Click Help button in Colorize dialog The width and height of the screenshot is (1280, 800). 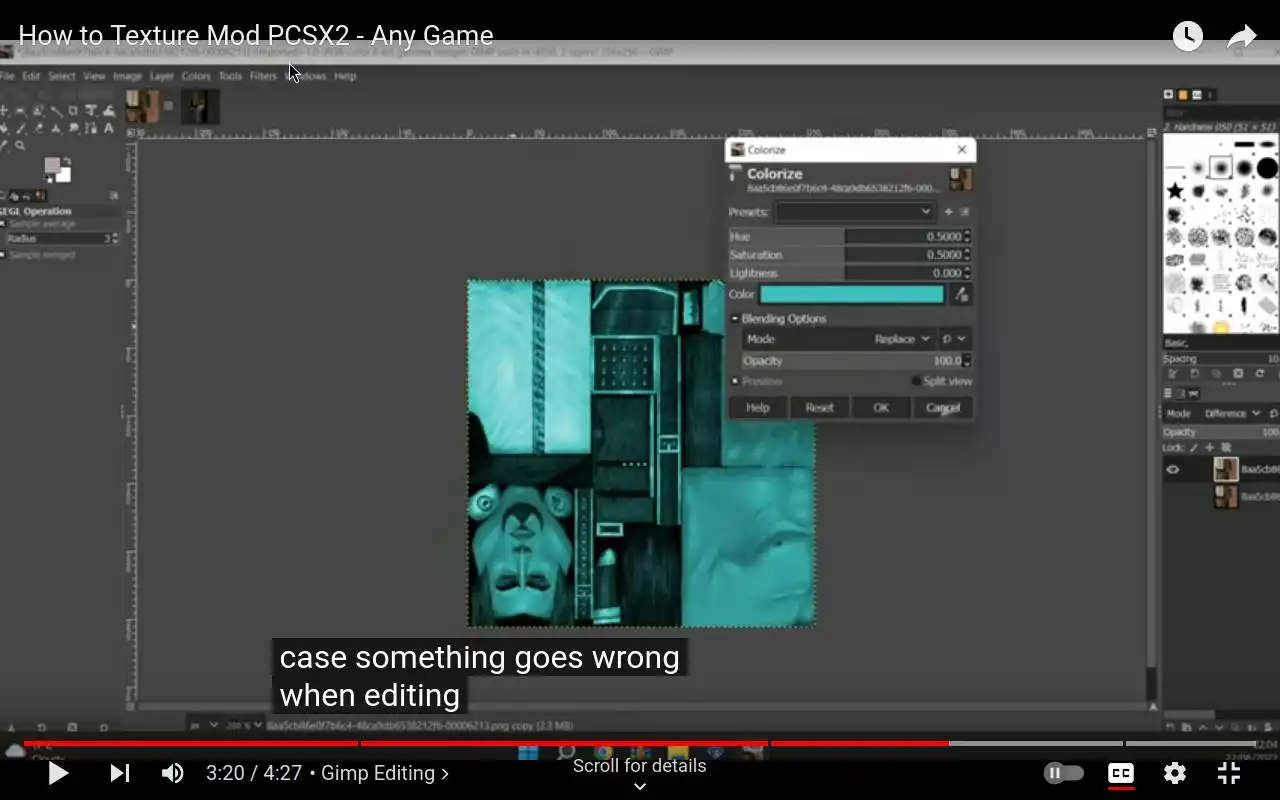(758, 407)
